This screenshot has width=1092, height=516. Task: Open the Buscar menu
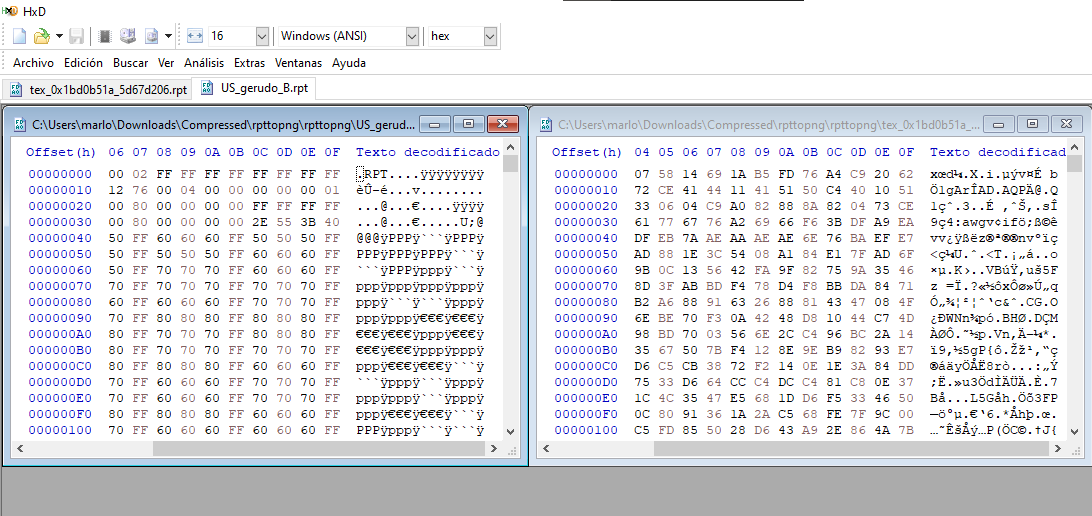pyautogui.click(x=130, y=63)
